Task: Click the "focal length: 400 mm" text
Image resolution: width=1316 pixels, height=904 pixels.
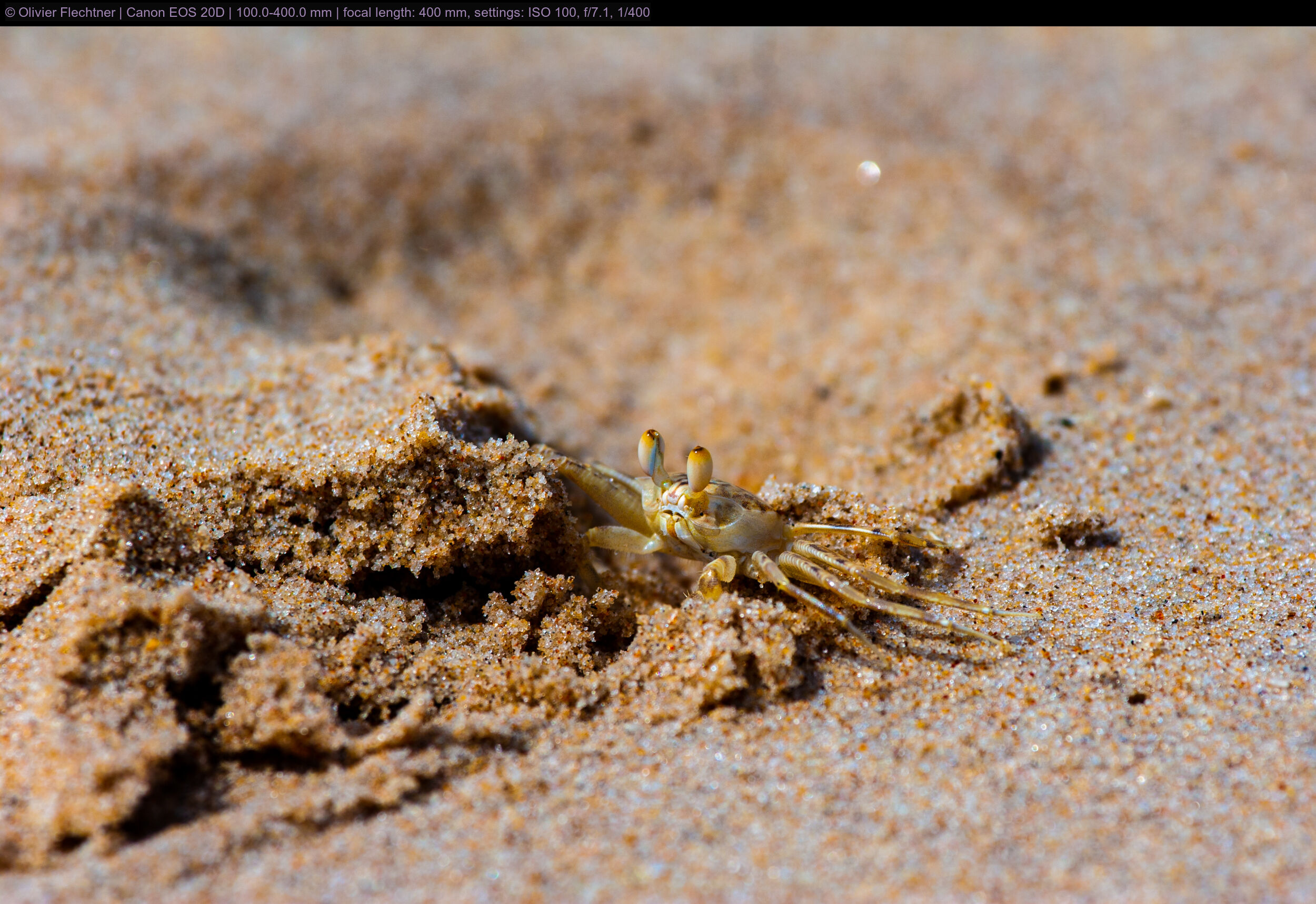Action: [406, 13]
